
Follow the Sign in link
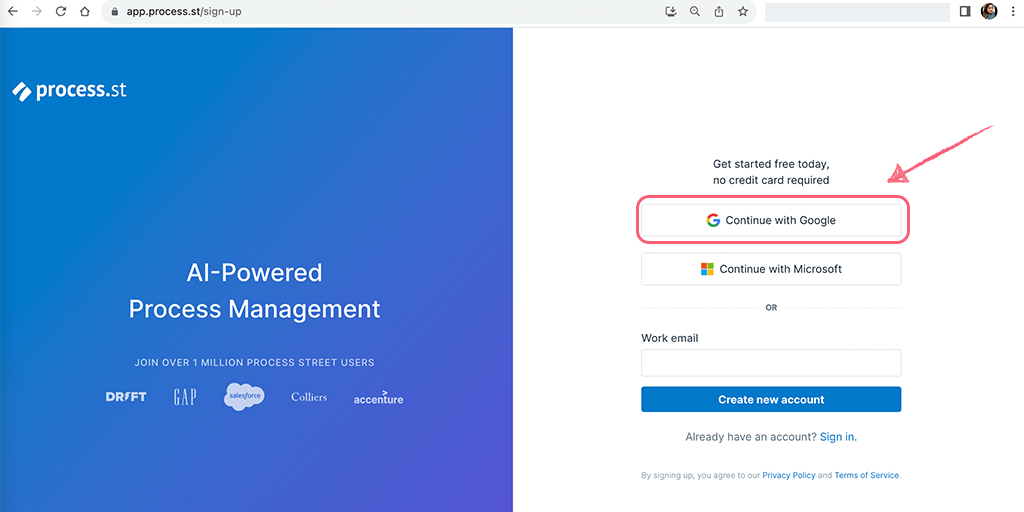(838, 437)
